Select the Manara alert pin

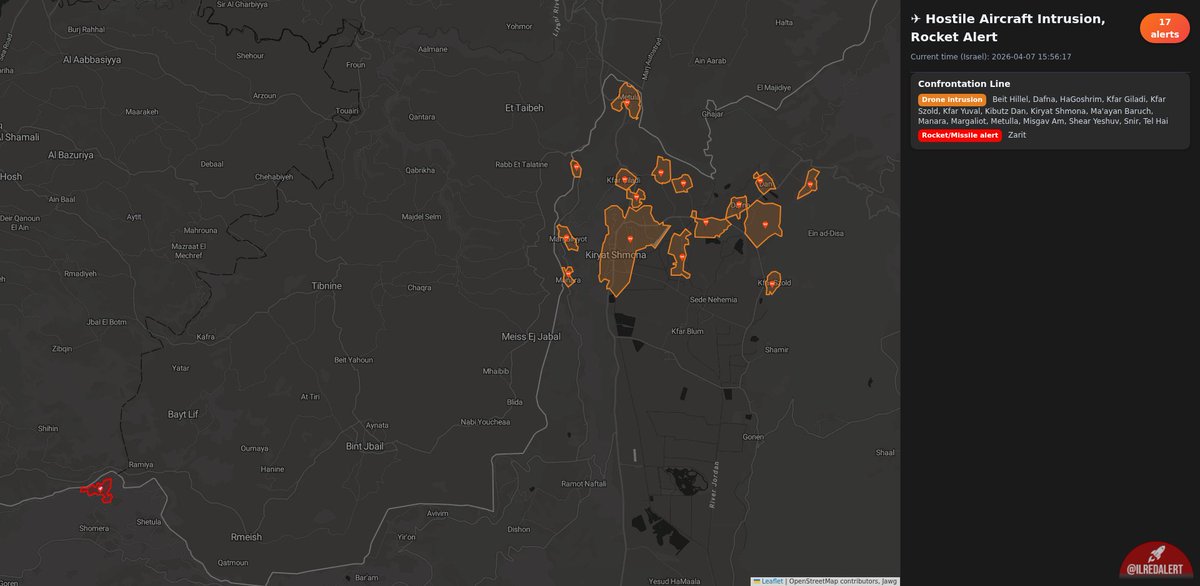click(x=568, y=272)
